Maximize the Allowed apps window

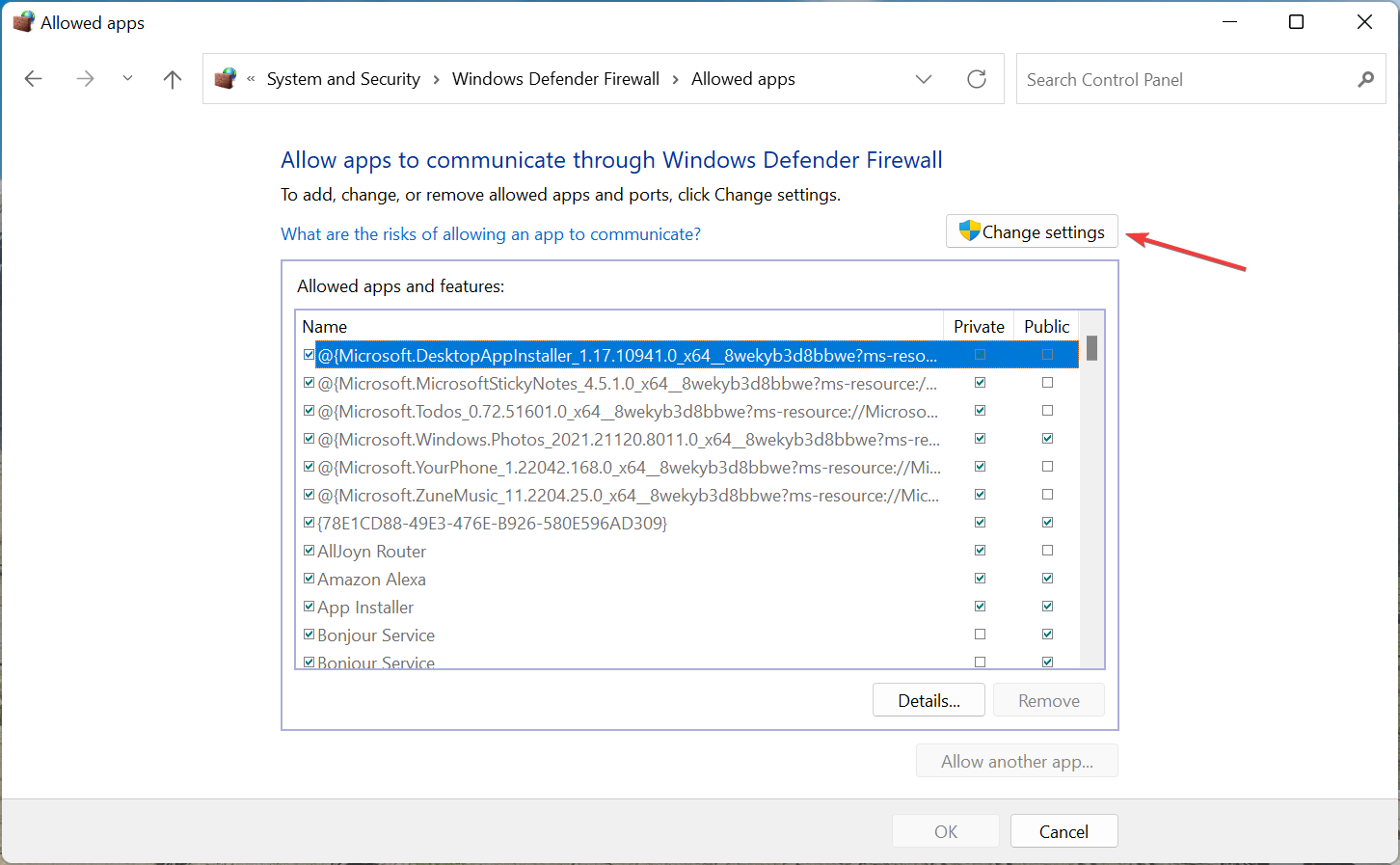[1297, 22]
